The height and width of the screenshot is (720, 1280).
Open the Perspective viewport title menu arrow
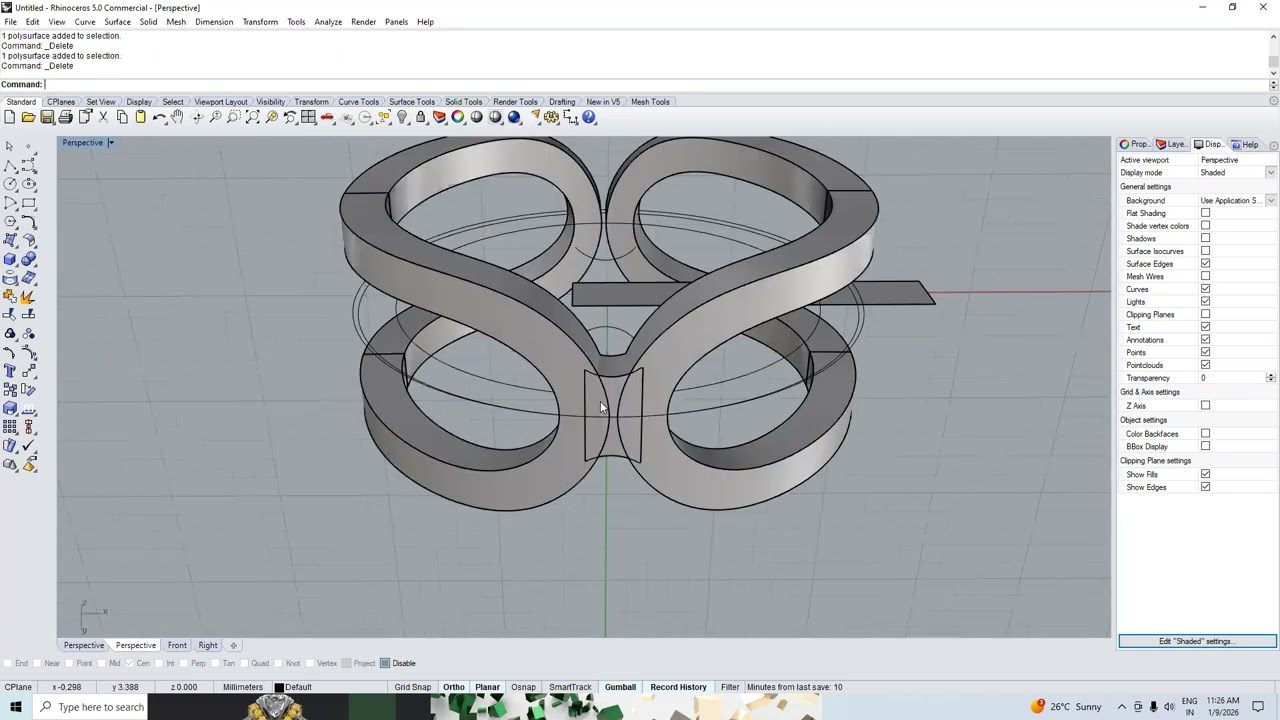pyautogui.click(x=111, y=143)
